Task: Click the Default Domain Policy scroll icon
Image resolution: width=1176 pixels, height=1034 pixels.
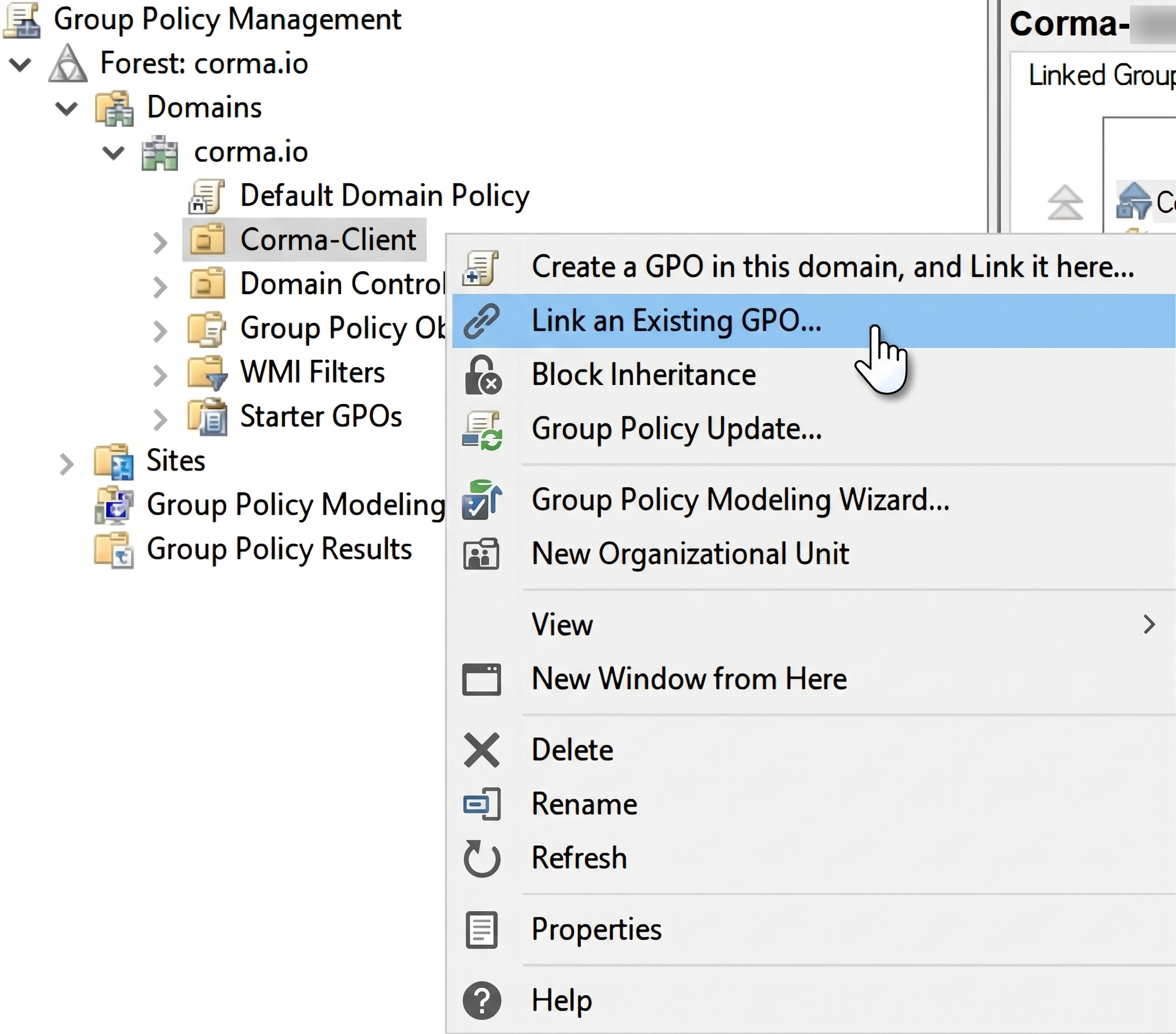Action: pos(207,196)
